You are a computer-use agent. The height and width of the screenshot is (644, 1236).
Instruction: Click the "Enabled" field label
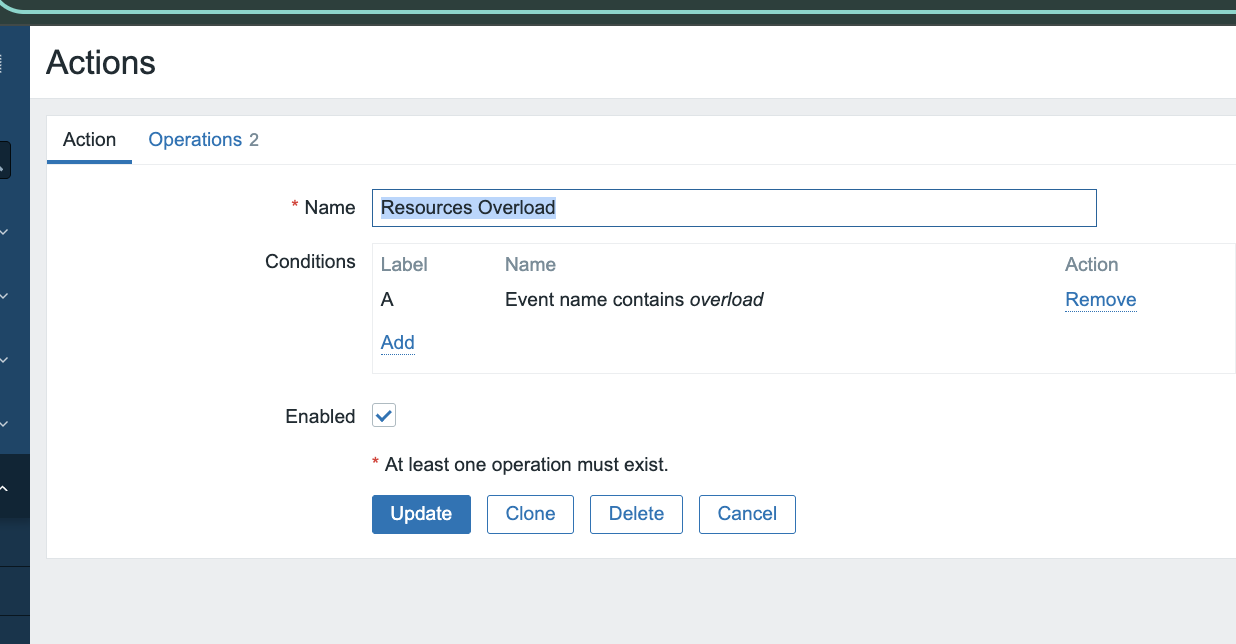point(320,417)
